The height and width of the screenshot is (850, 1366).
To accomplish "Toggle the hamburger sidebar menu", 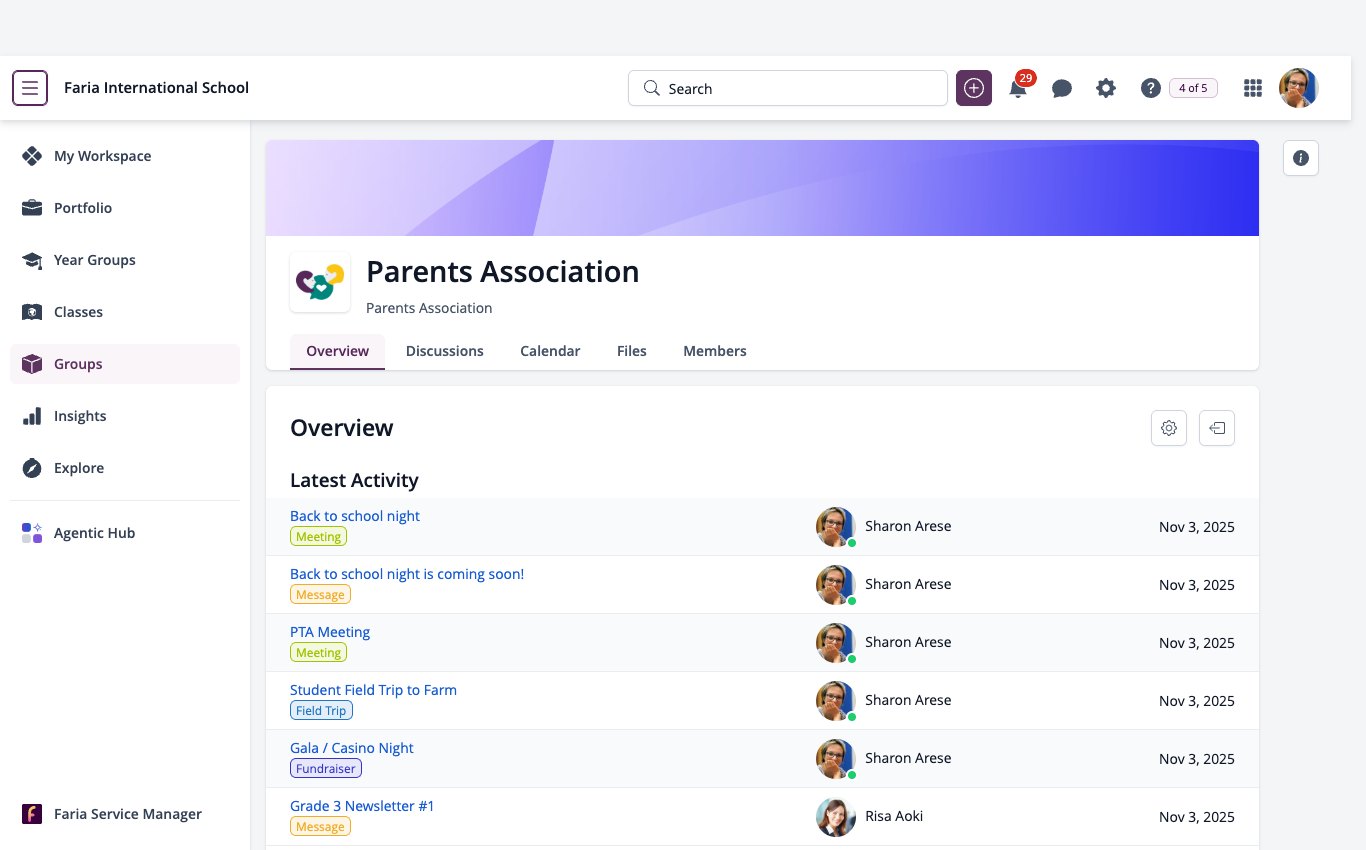I will tap(30, 88).
